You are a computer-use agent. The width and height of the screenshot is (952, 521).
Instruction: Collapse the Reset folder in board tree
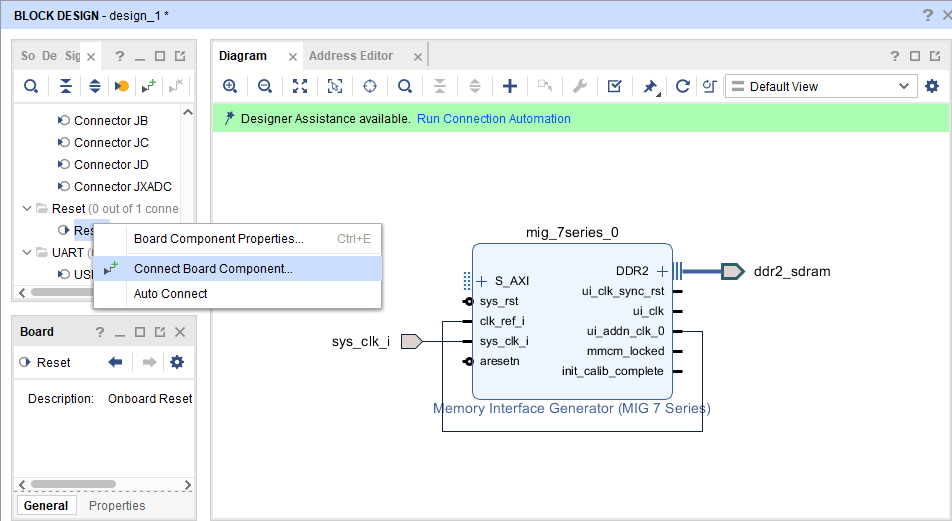27,208
